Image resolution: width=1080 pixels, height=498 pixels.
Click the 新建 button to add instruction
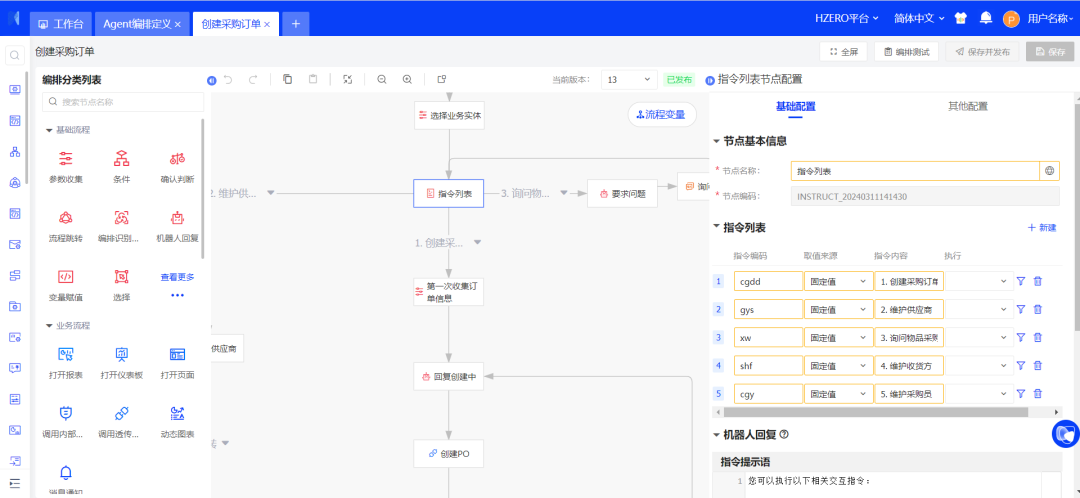[1041, 228]
